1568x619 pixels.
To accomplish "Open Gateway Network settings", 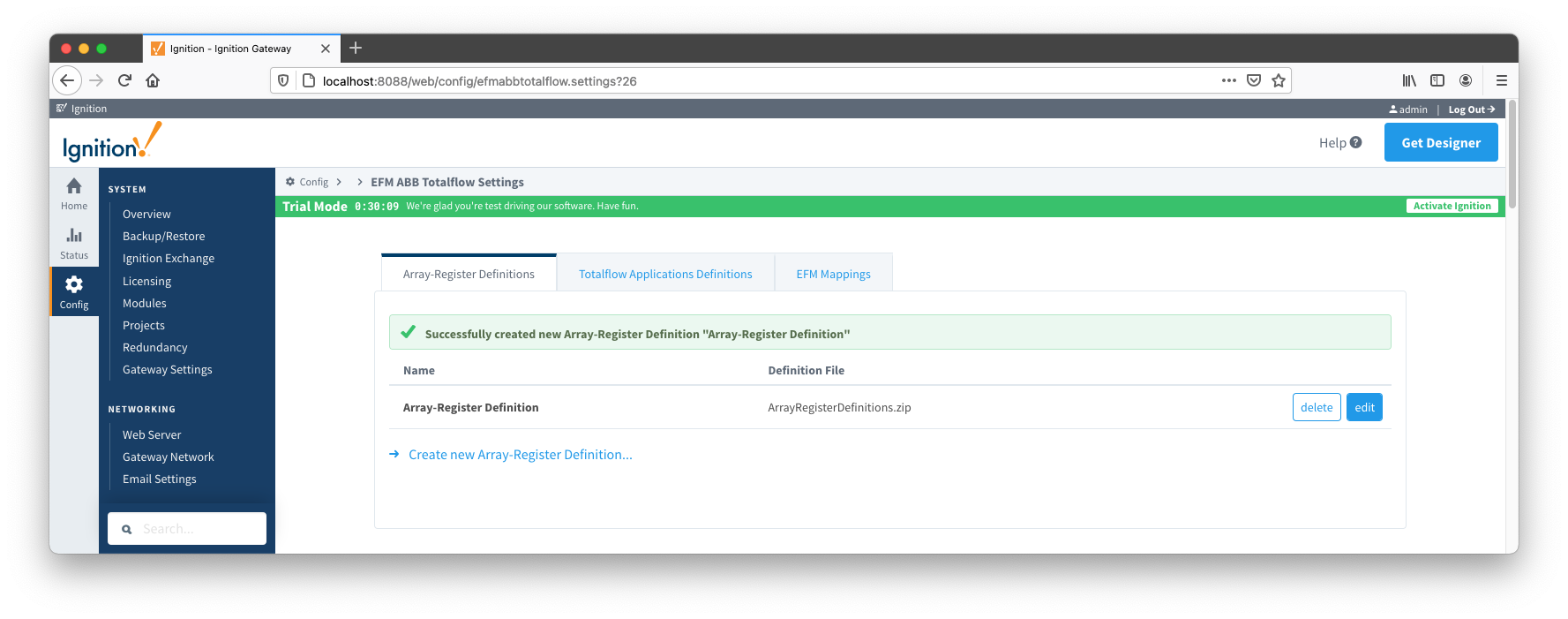I will tap(168, 457).
